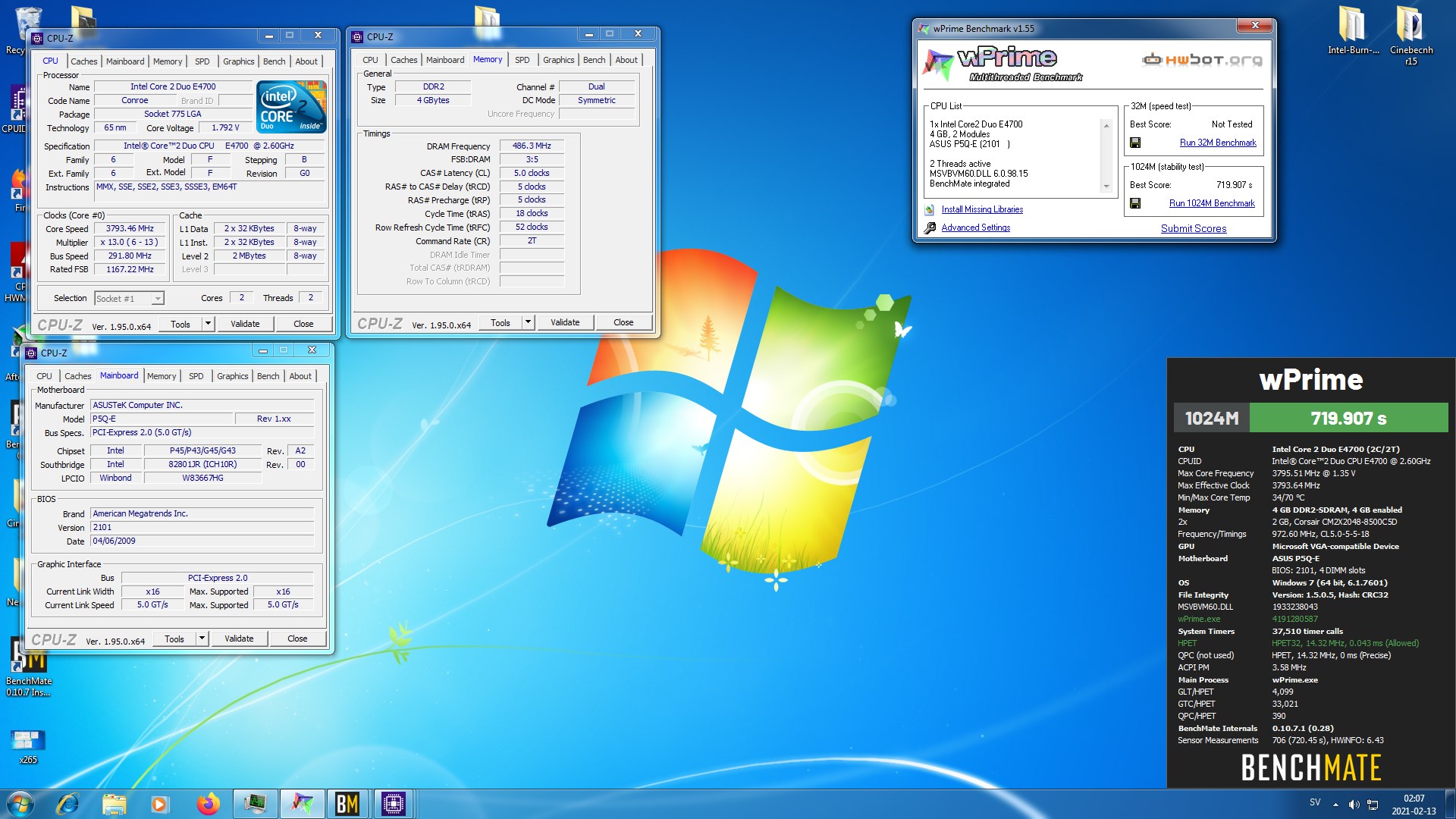Click Validate button in Memory CPU-Z window
The height and width of the screenshot is (819, 1456).
click(x=565, y=322)
